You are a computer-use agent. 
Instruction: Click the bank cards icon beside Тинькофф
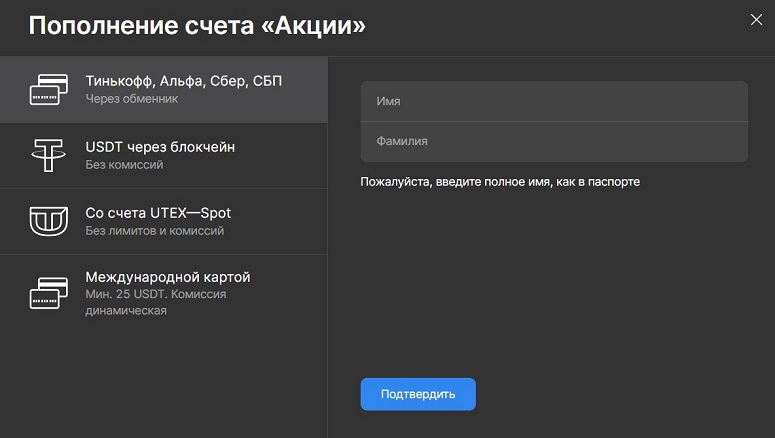tap(48, 89)
